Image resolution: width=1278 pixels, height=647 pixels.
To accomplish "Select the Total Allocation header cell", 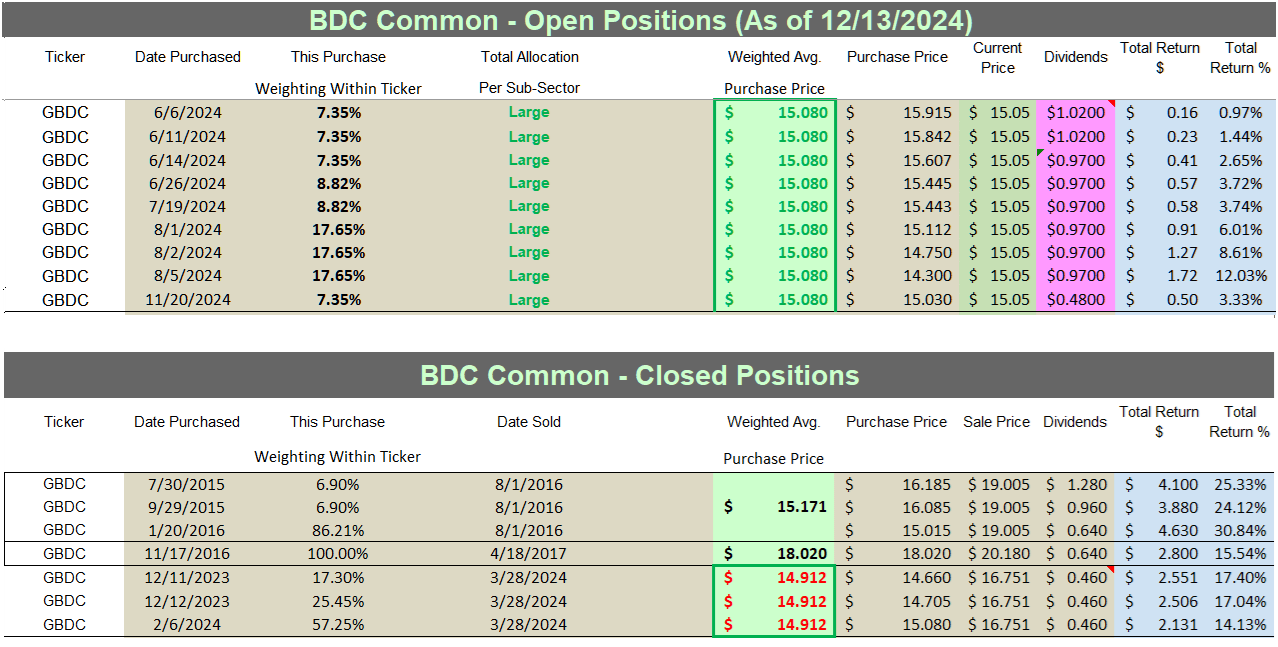I will 529,57.
